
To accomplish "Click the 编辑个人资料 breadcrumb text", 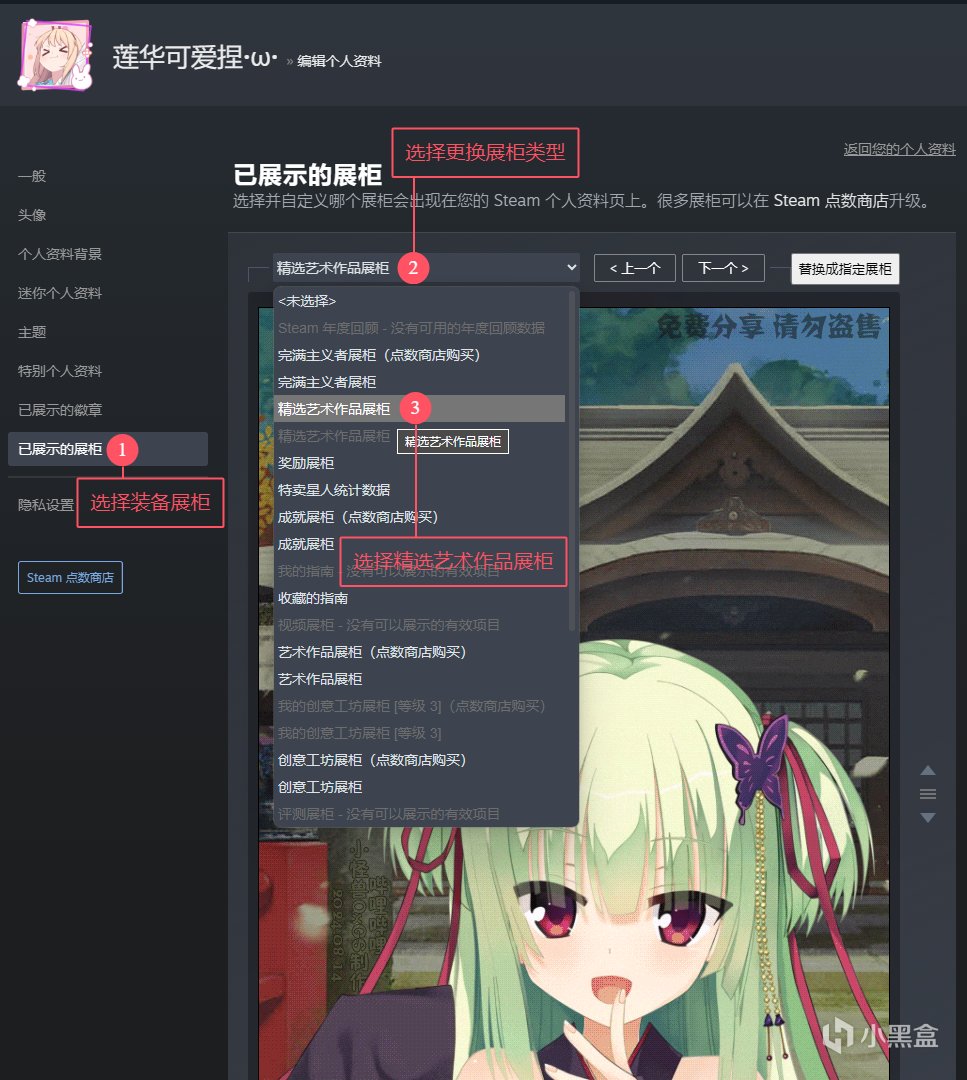I will 339,61.
